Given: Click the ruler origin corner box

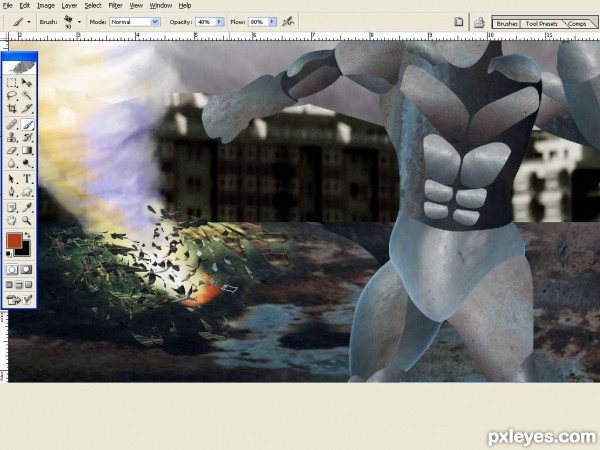Looking at the screenshot, I should [x=4, y=36].
